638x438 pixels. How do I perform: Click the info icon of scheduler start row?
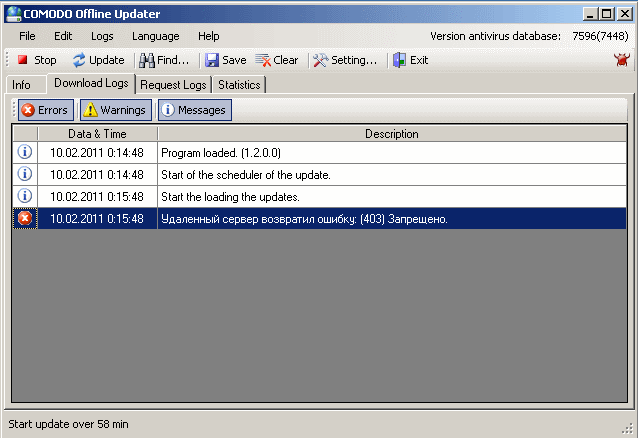(25, 174)
